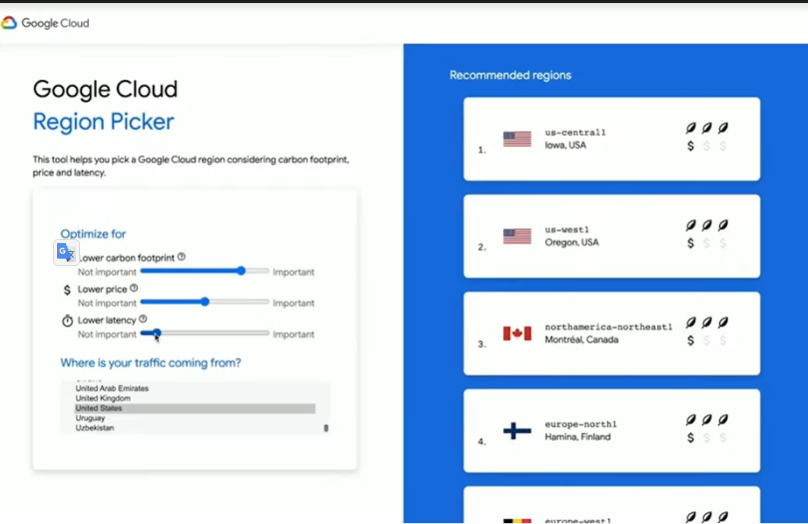Click the Optimize for heading
Screen dimensions: 808x524
93,234
